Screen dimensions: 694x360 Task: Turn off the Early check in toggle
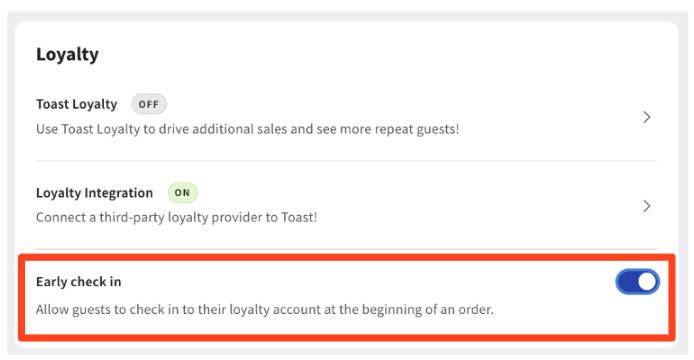(x=637, y=282)
